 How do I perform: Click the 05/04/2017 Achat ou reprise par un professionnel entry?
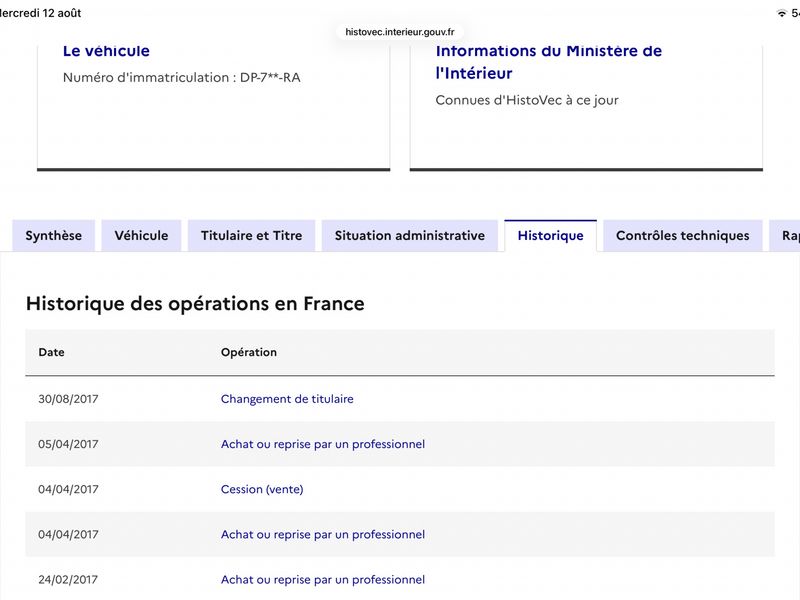[323, 444]
